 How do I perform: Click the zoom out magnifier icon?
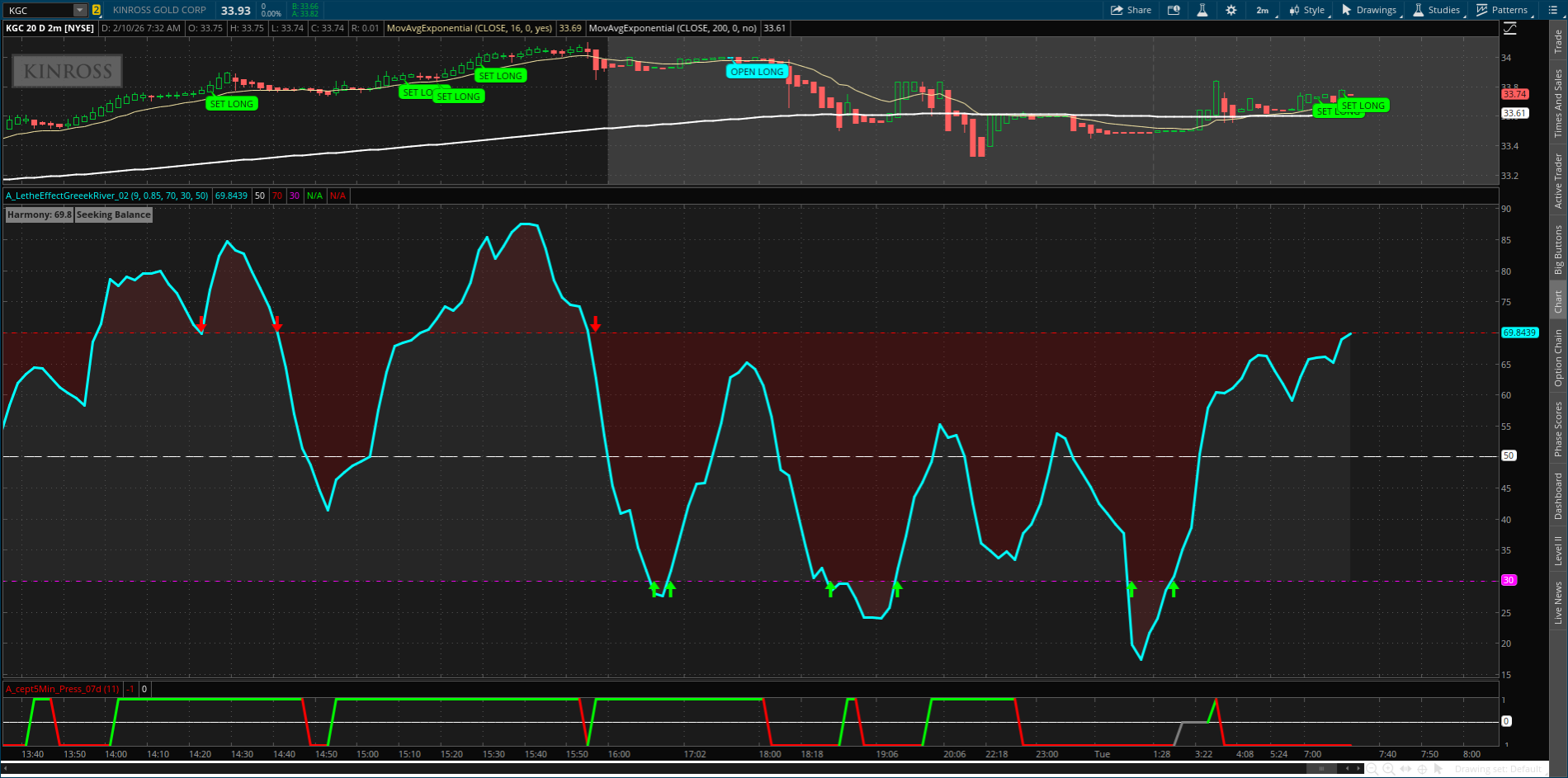point(1372,769)
